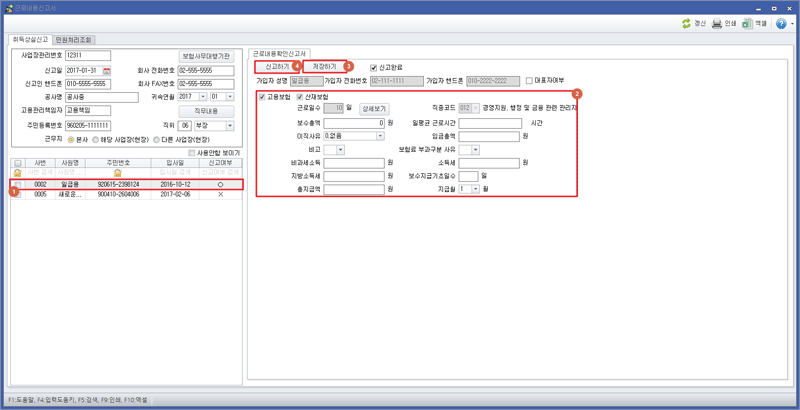Open the 직위 dropdown showing 부장

tap(229, 126)
